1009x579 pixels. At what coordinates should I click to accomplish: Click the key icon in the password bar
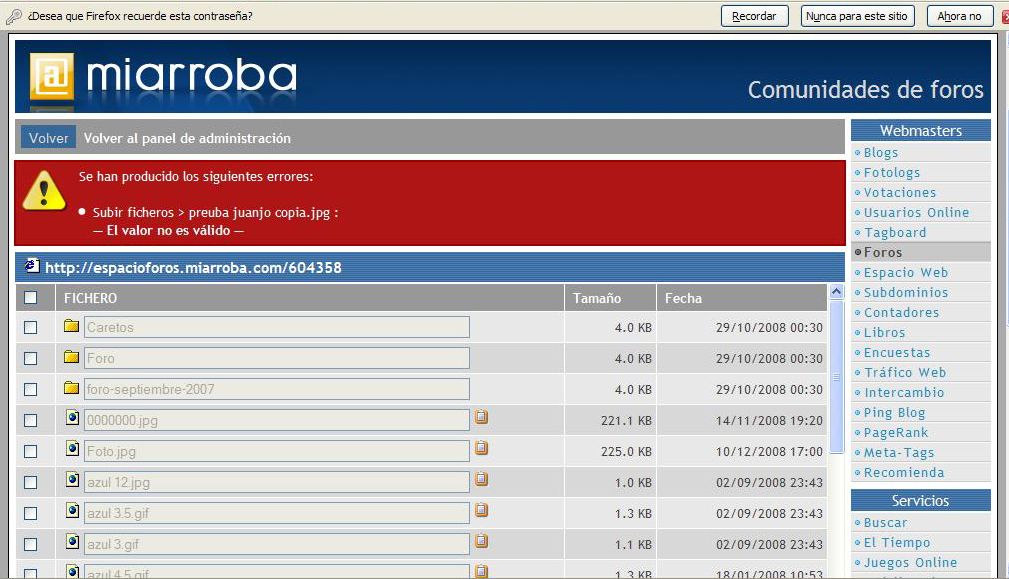14,17
